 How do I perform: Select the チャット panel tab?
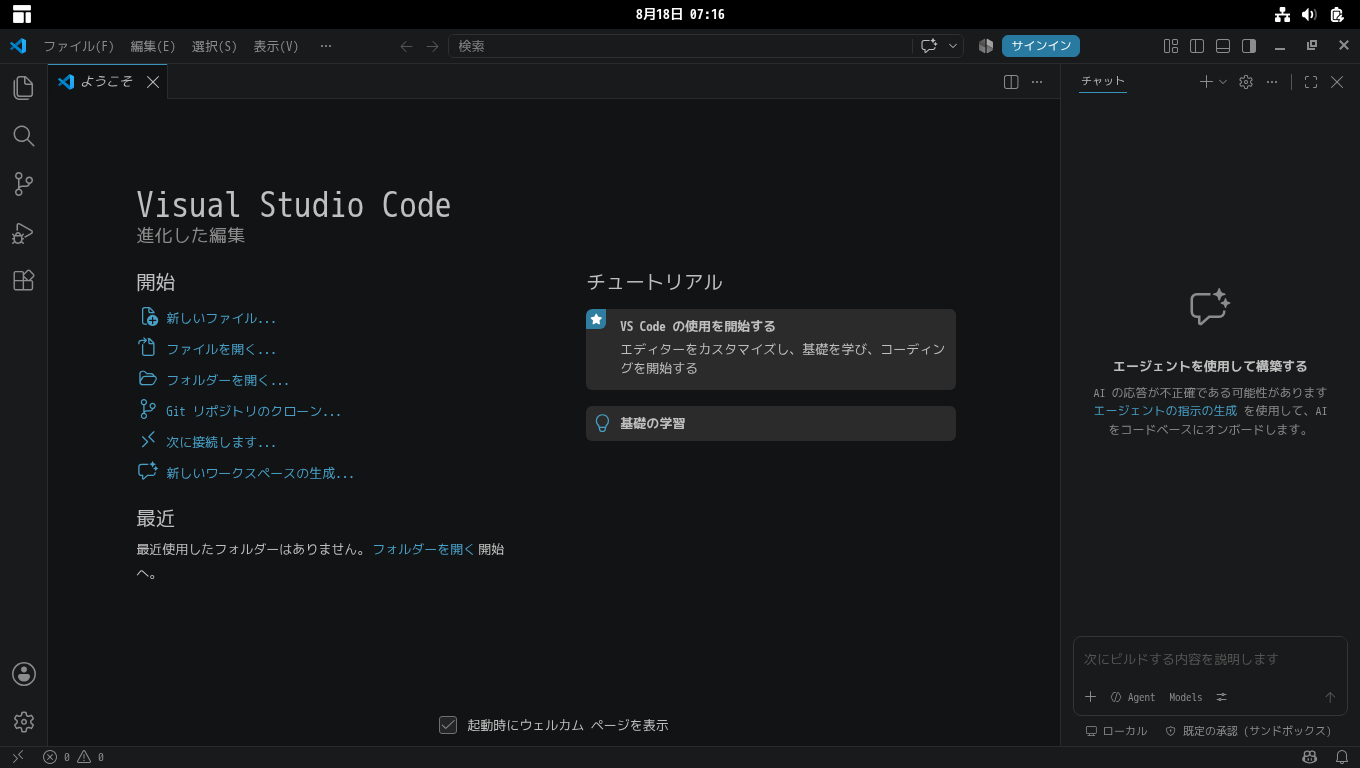[x=1103, y=81]
